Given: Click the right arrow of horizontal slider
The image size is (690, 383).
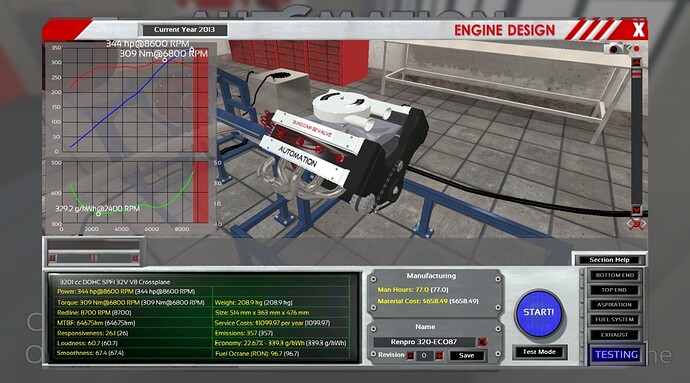Looking at the screenshot, I should (135, 258).
